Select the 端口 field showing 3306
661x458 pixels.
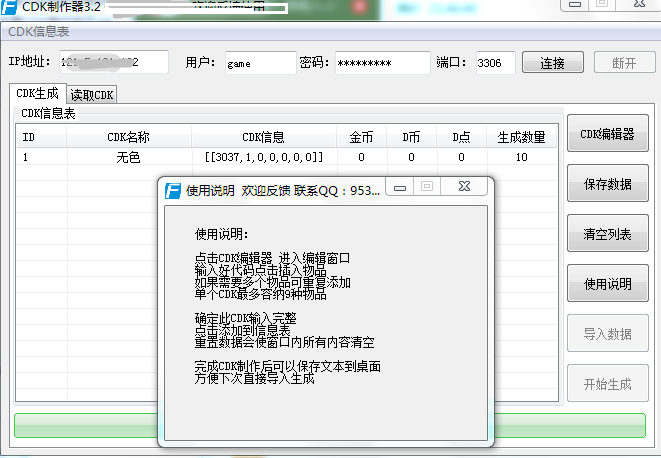[x=494, y=63]
